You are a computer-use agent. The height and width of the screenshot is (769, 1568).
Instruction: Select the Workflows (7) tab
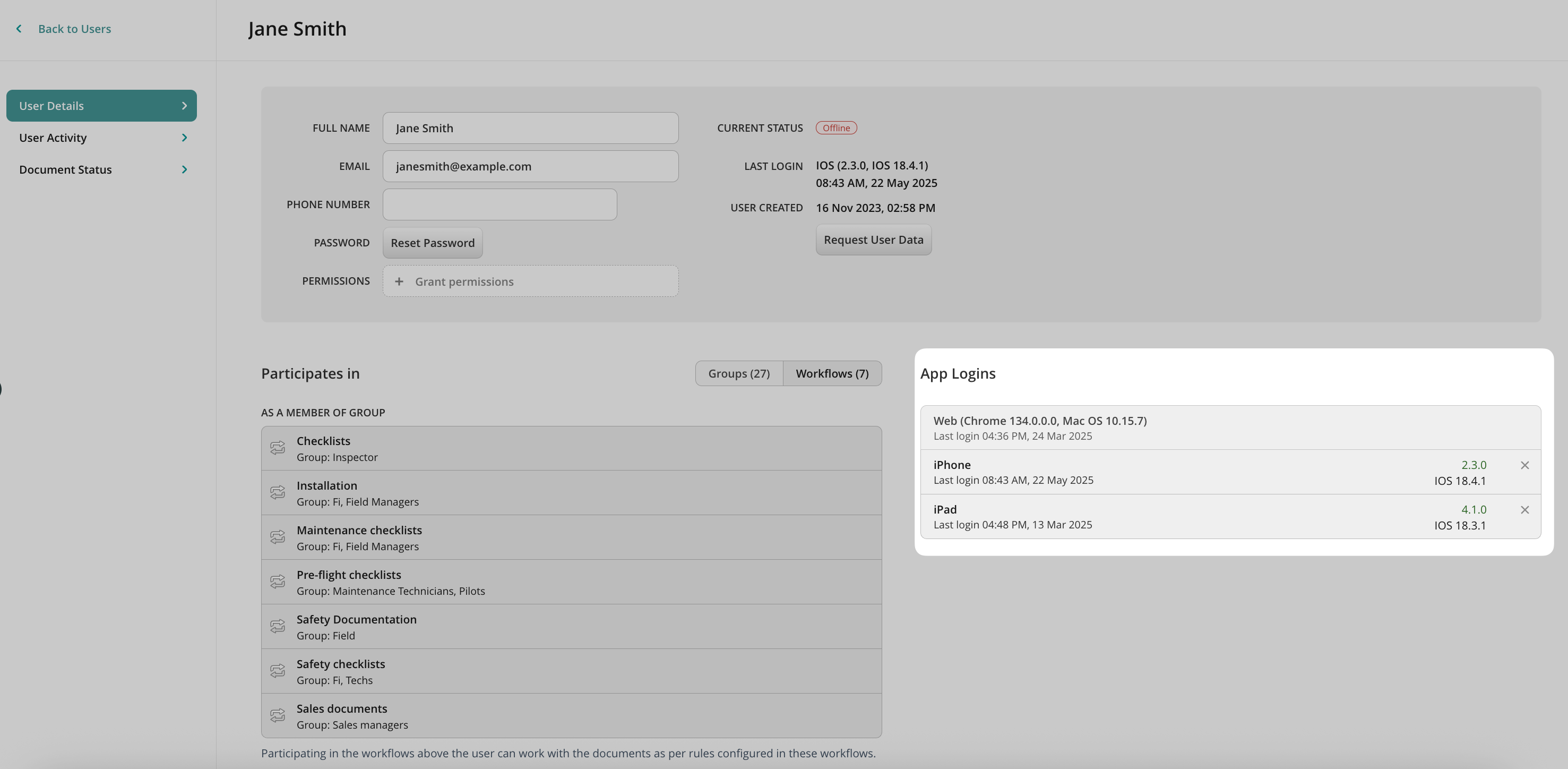[x=831, y=373]
